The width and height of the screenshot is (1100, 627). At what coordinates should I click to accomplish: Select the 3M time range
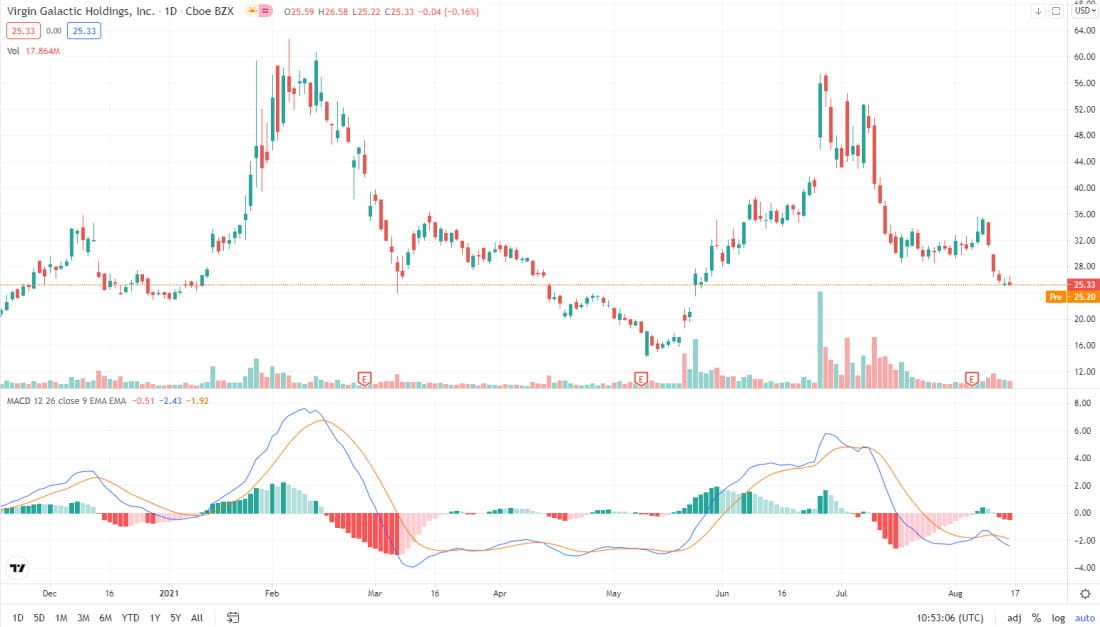pyautogui.click(x=83, y=618)
